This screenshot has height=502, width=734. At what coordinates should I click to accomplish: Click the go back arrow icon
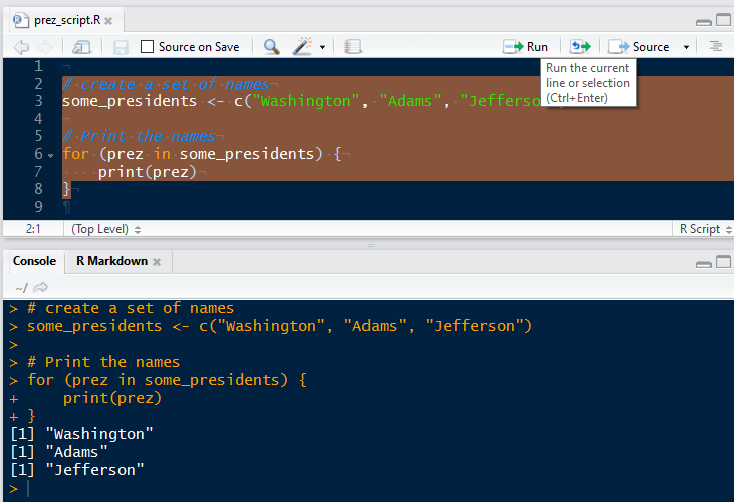[x=21, y=47]
